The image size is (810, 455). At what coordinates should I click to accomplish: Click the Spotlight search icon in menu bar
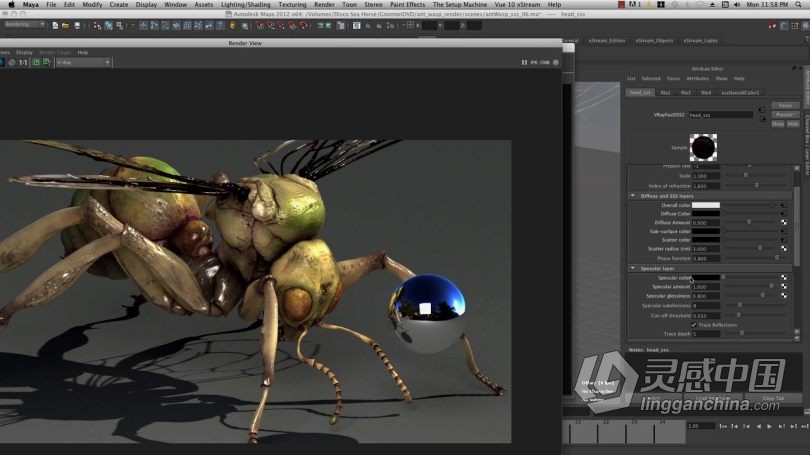pyautogui.click(x=800, y=5)
